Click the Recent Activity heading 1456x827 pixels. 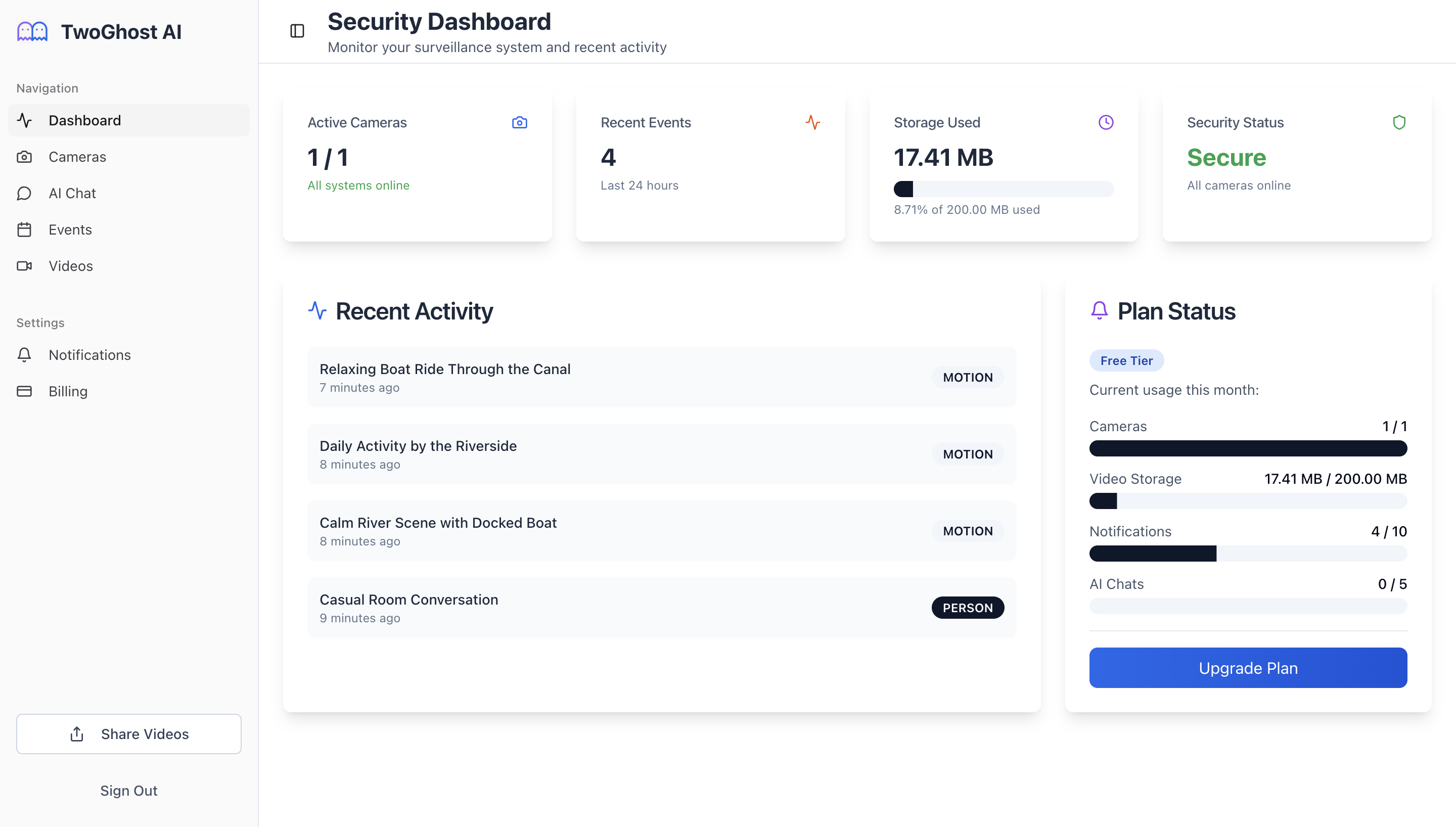pyautogui.click(x=414, y=311)
